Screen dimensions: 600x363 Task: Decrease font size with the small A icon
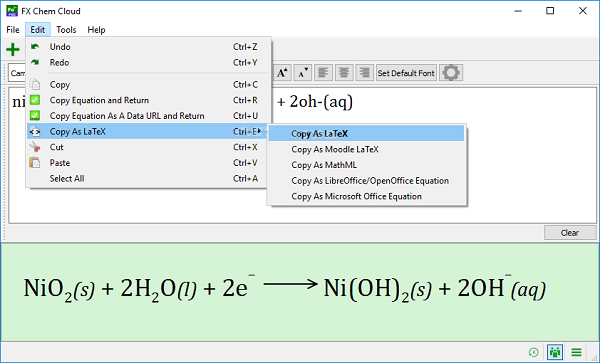(x=302, y=73)
